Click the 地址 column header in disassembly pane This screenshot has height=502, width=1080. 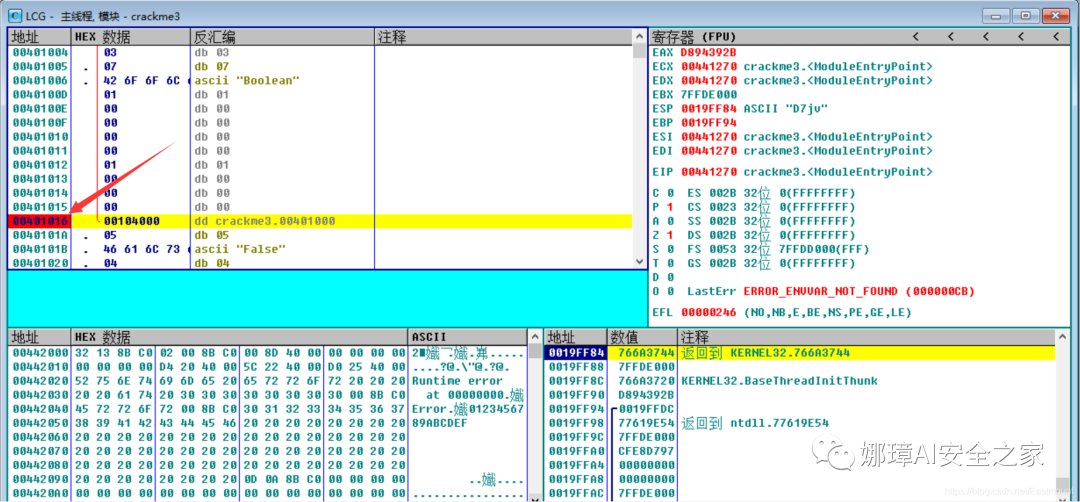39,37
